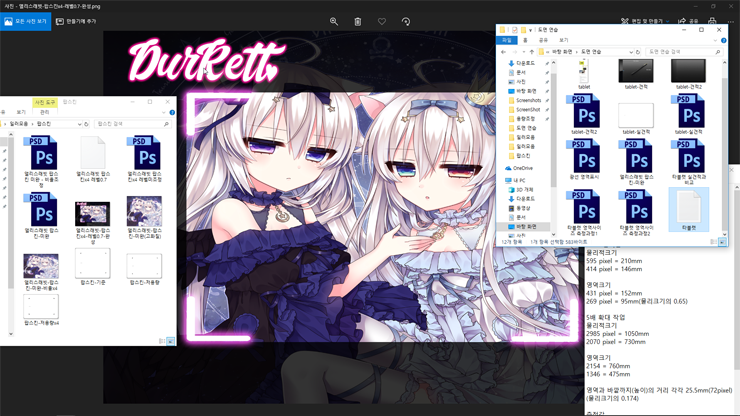
Task: Open the 파일 tab in 도면 연습 Explorer
Action: click(x=506, y=41)
